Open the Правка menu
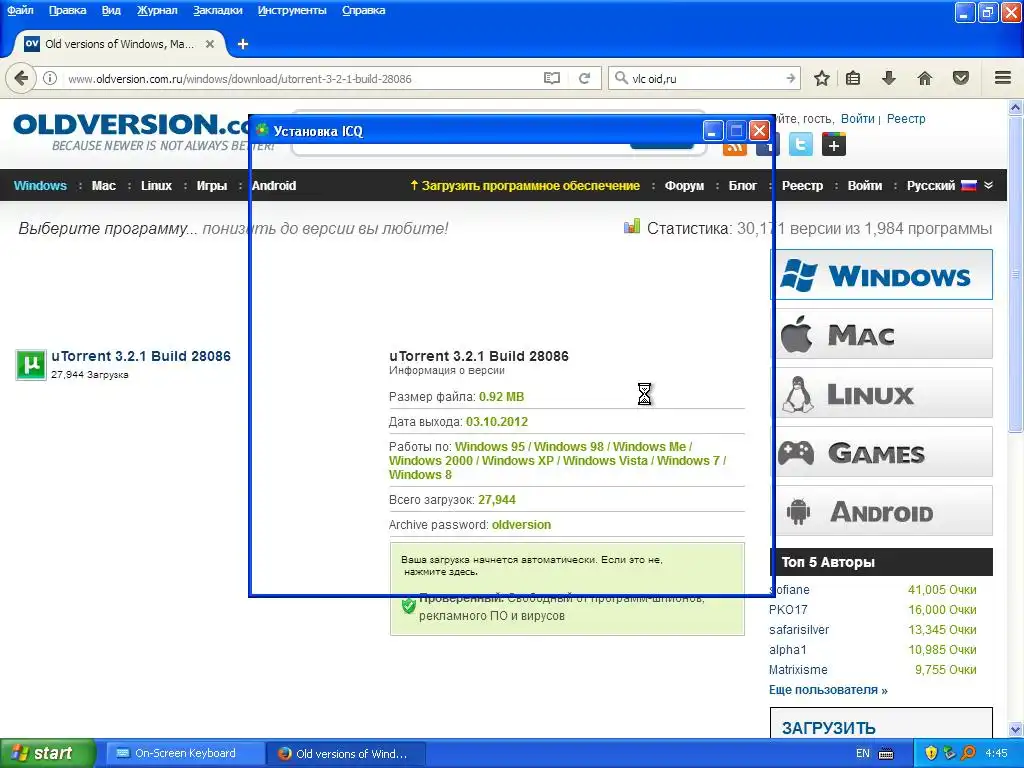1024x768 pixels. [x=67, y=10]
